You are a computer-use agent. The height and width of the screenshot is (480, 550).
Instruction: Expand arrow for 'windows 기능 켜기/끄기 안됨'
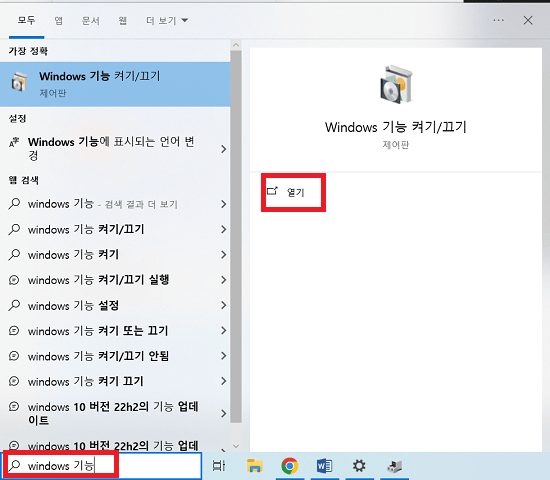[223, 355]
